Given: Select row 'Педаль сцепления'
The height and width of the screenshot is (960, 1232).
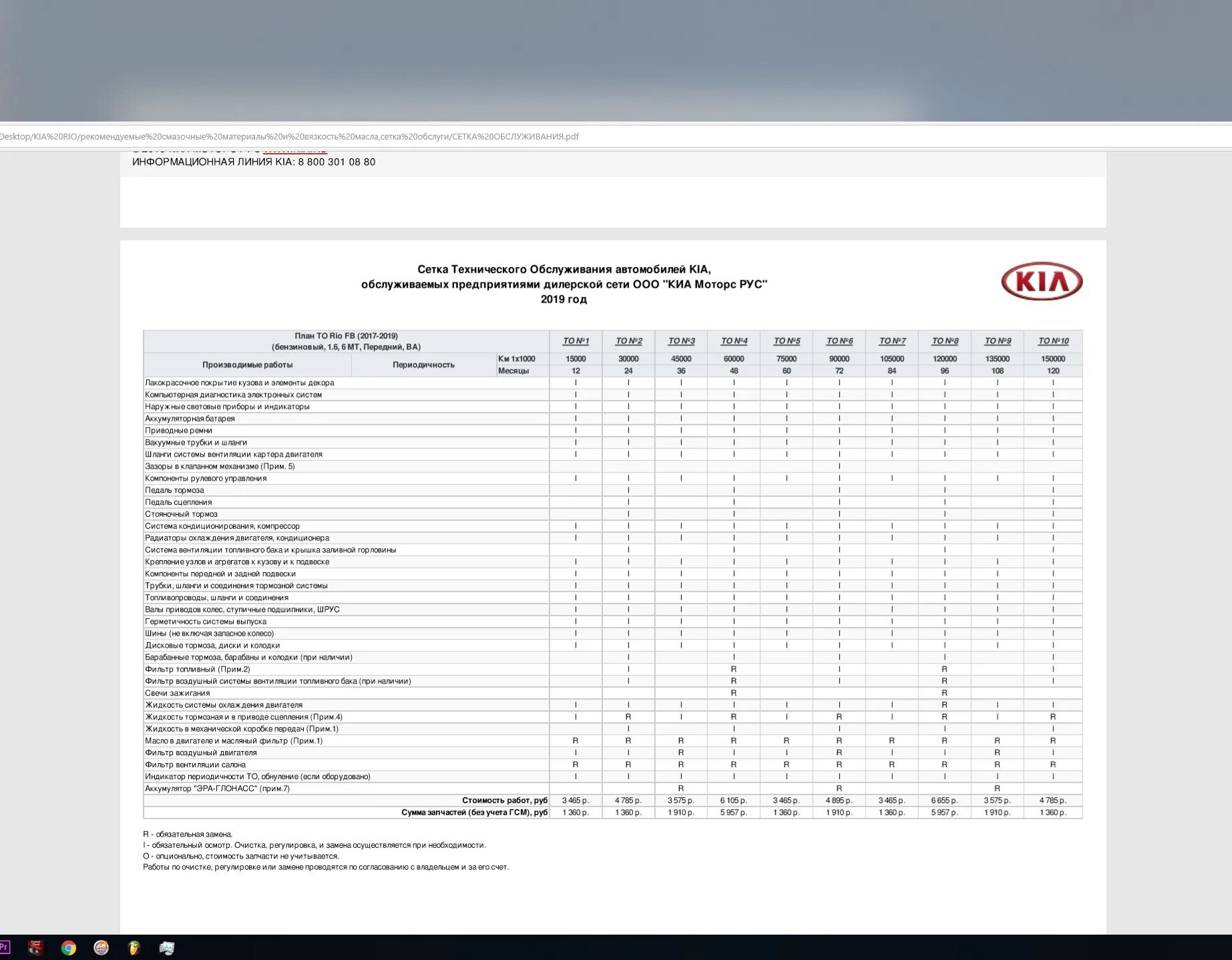Looking at the screenshot, I should [612, 502].
